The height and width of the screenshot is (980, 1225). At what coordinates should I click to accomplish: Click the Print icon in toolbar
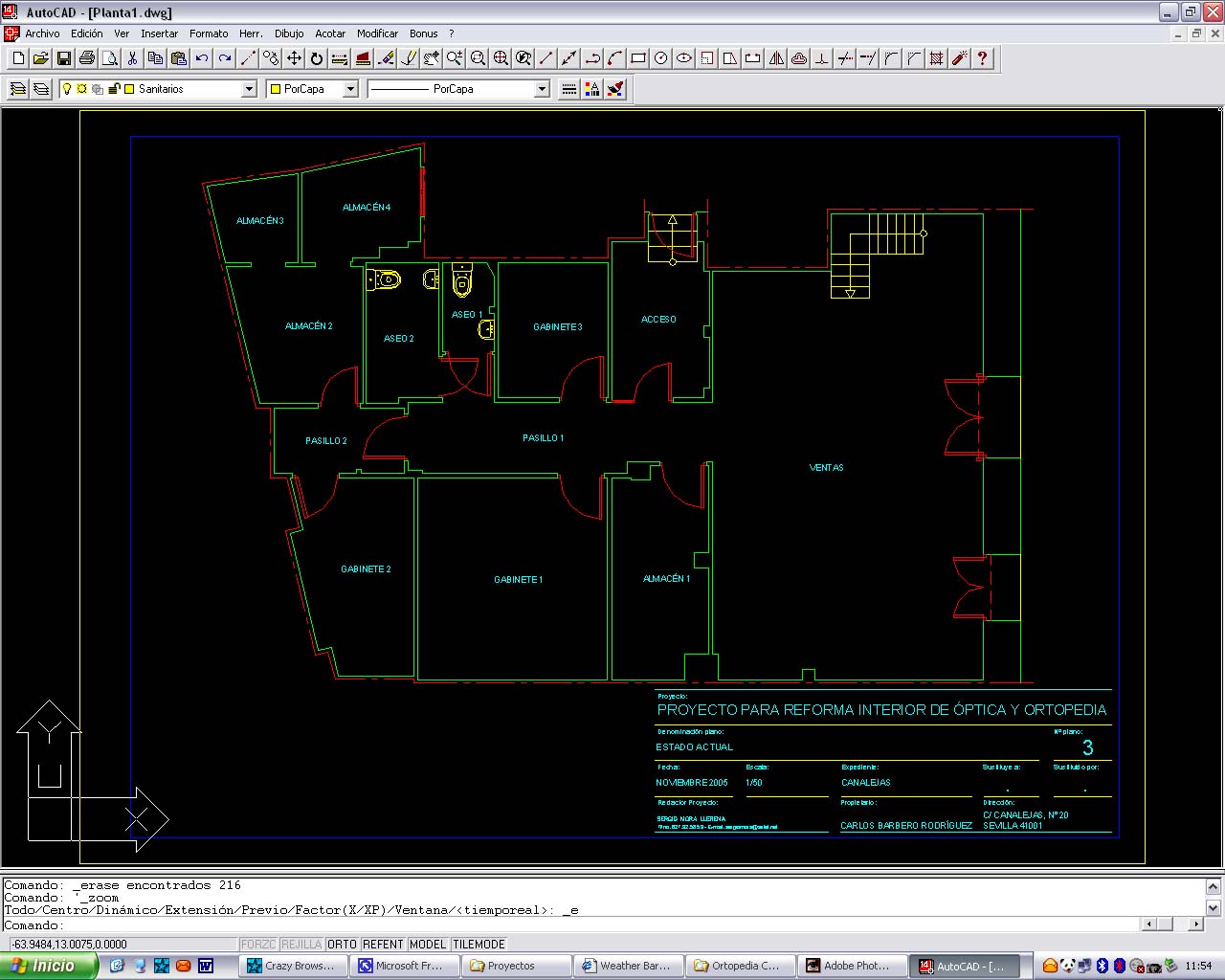tap(87, 58)
